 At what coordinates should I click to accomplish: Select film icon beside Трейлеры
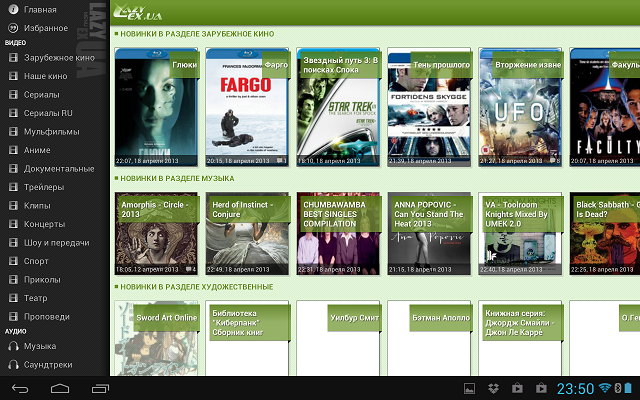(x=13, y=187)
